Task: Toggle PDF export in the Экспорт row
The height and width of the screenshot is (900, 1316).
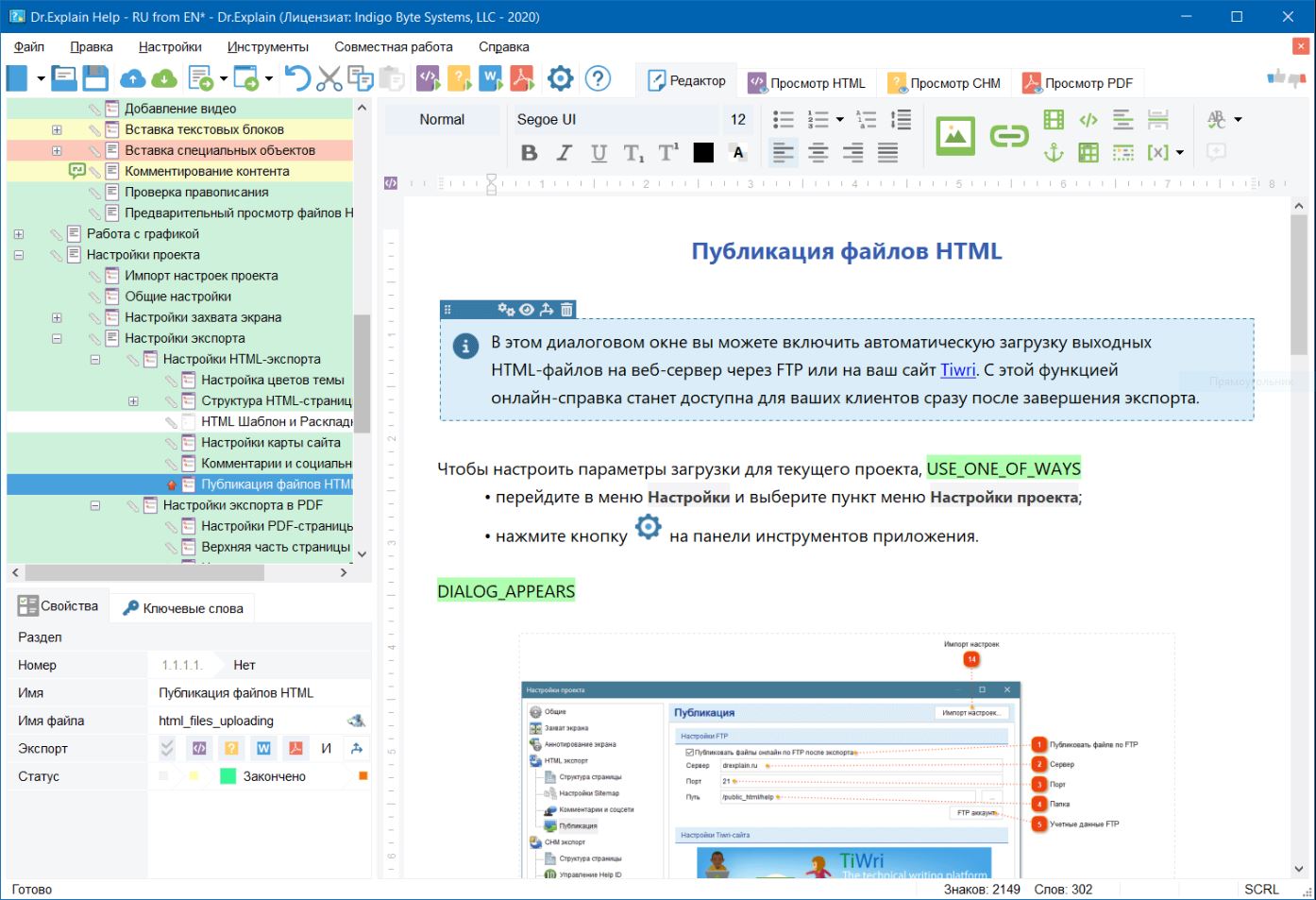Action: click(295, 749)
